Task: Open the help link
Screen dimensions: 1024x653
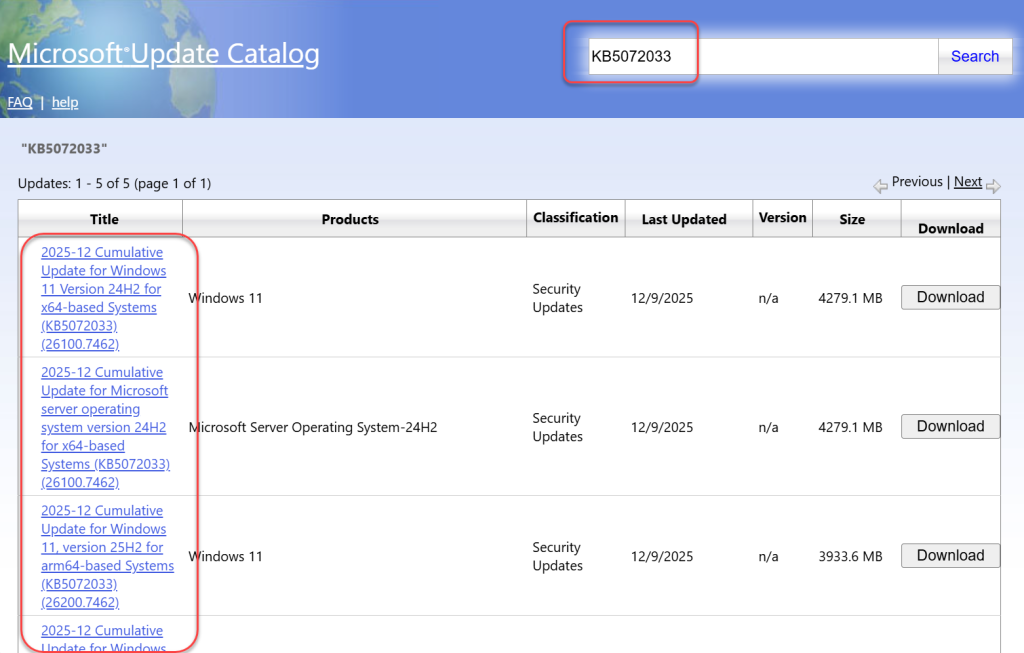Action: coord(65,103)
